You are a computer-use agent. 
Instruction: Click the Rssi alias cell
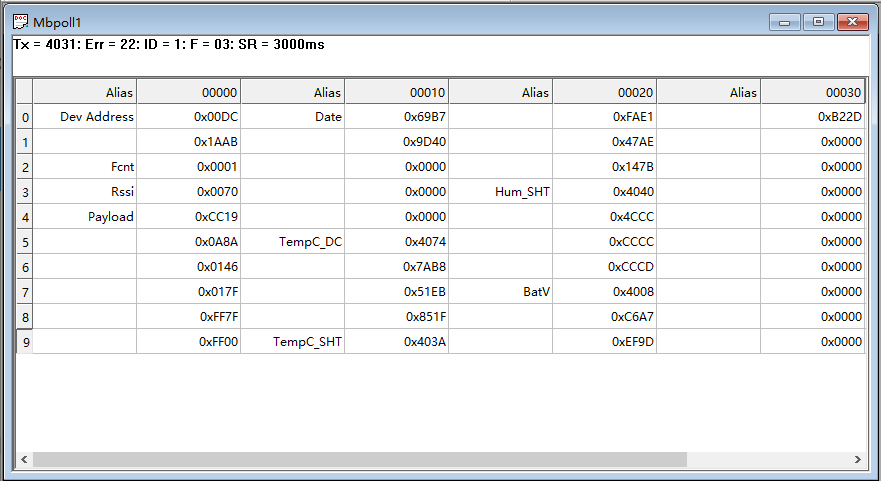click(85, 192)
